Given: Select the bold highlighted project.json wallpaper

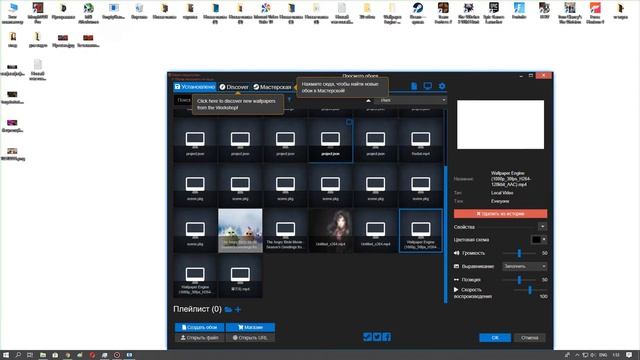Looking at the screenshot, I should [x=330, y=140].
